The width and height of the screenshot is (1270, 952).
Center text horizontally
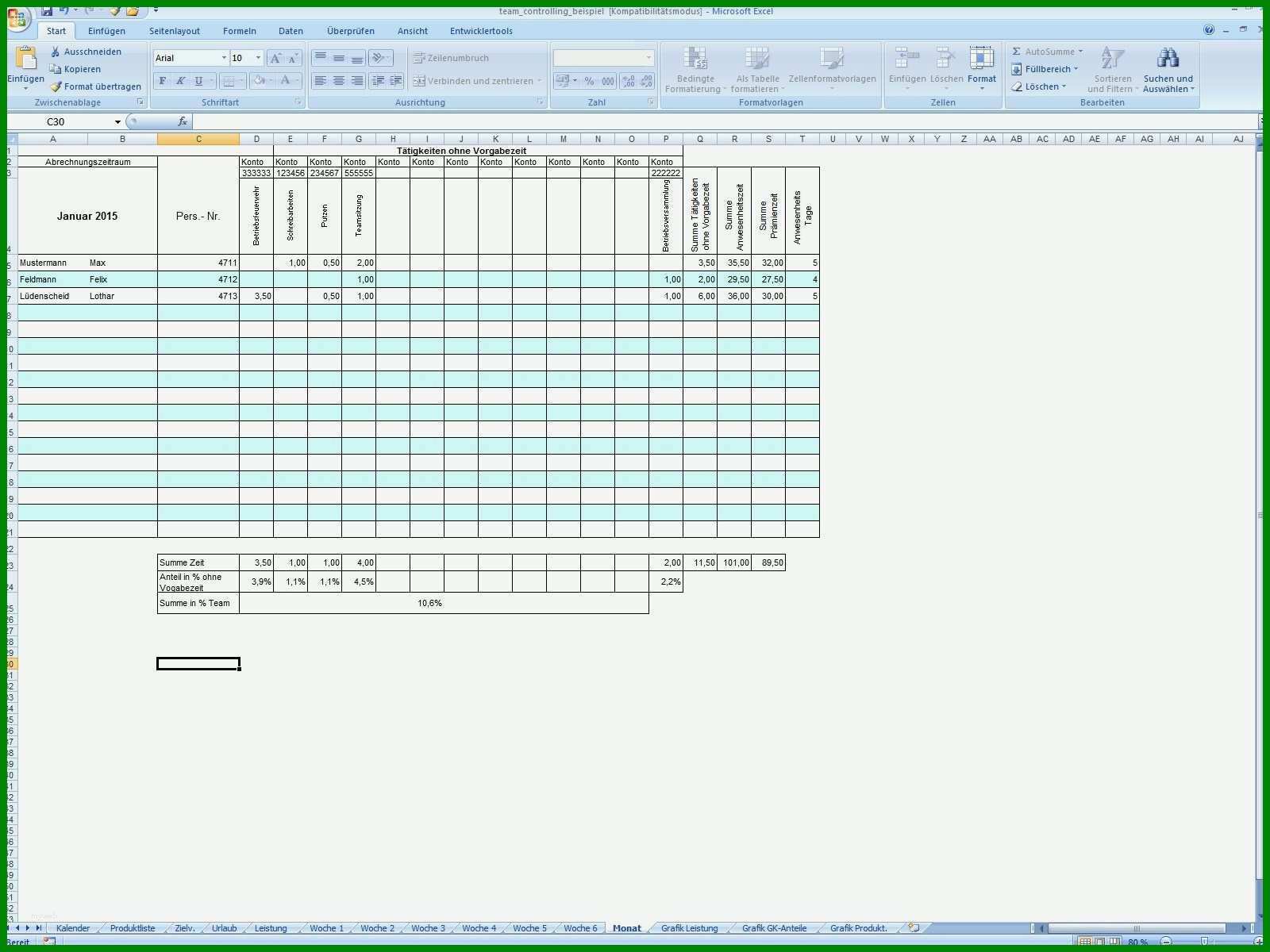point(339,81)
